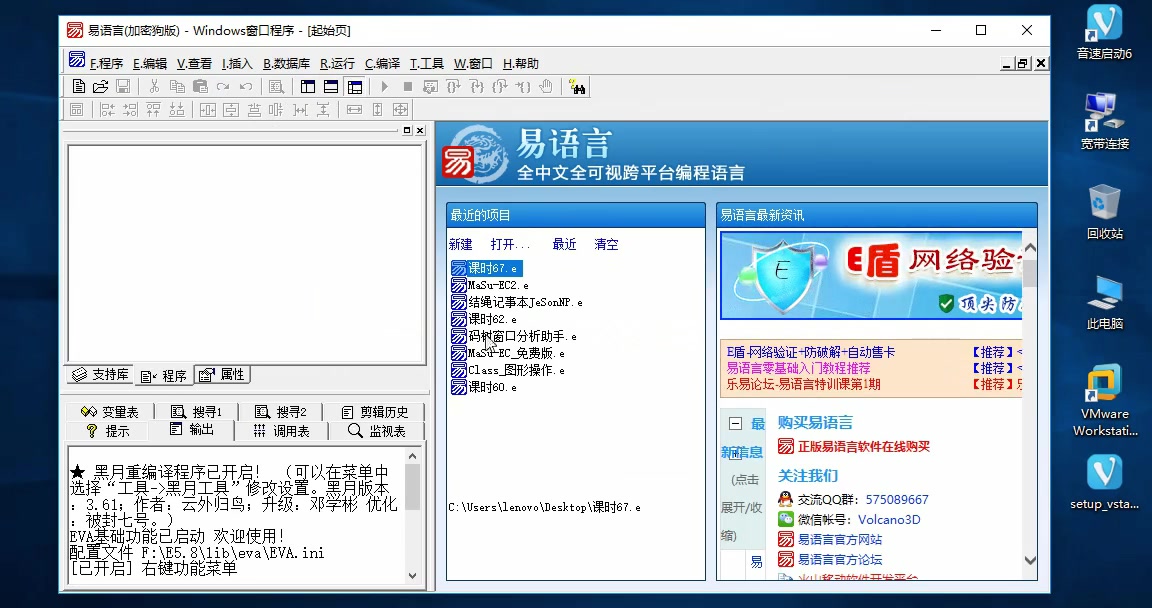1152x608 pixels.
Task: Click the same-width sizing icon
Action: [354, 110]
